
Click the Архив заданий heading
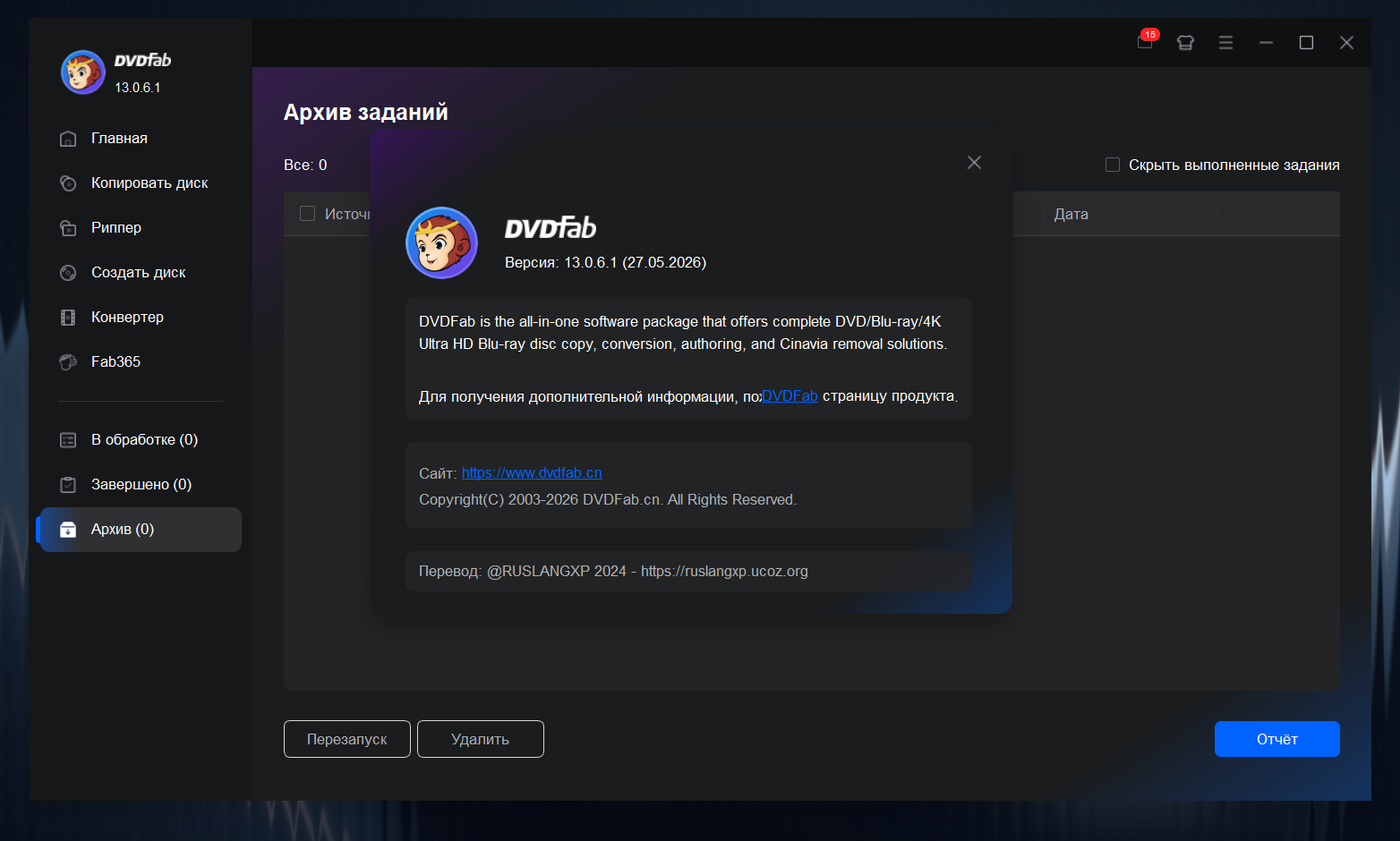point(366,112)
